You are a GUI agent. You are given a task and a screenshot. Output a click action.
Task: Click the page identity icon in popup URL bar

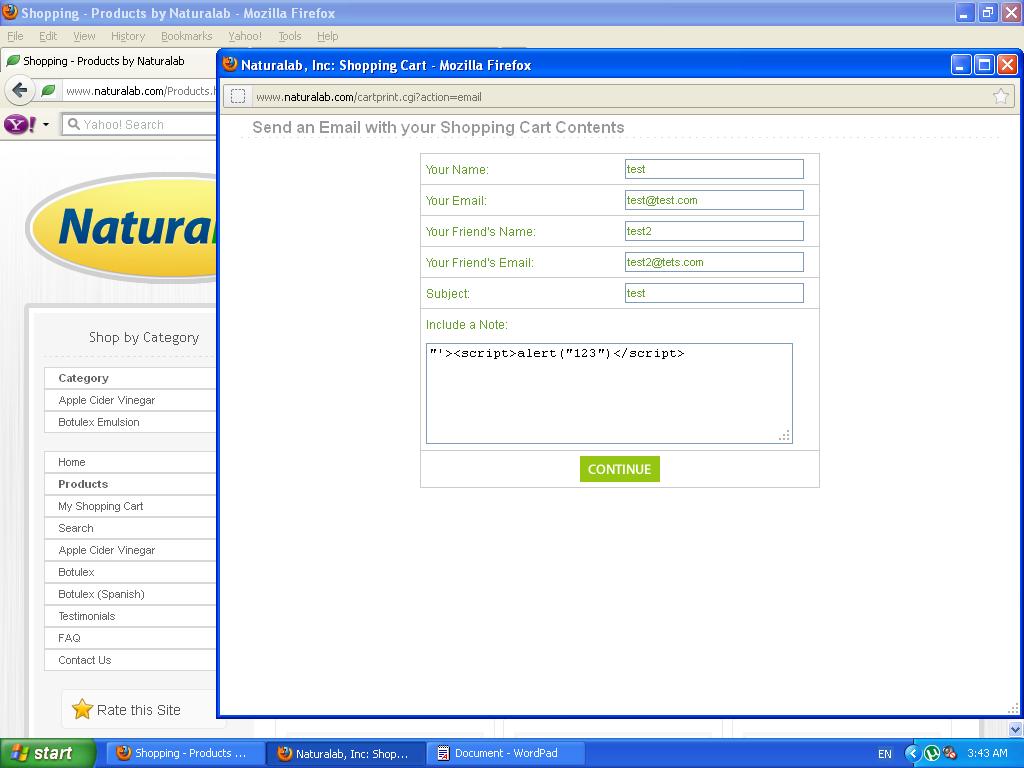238,97
